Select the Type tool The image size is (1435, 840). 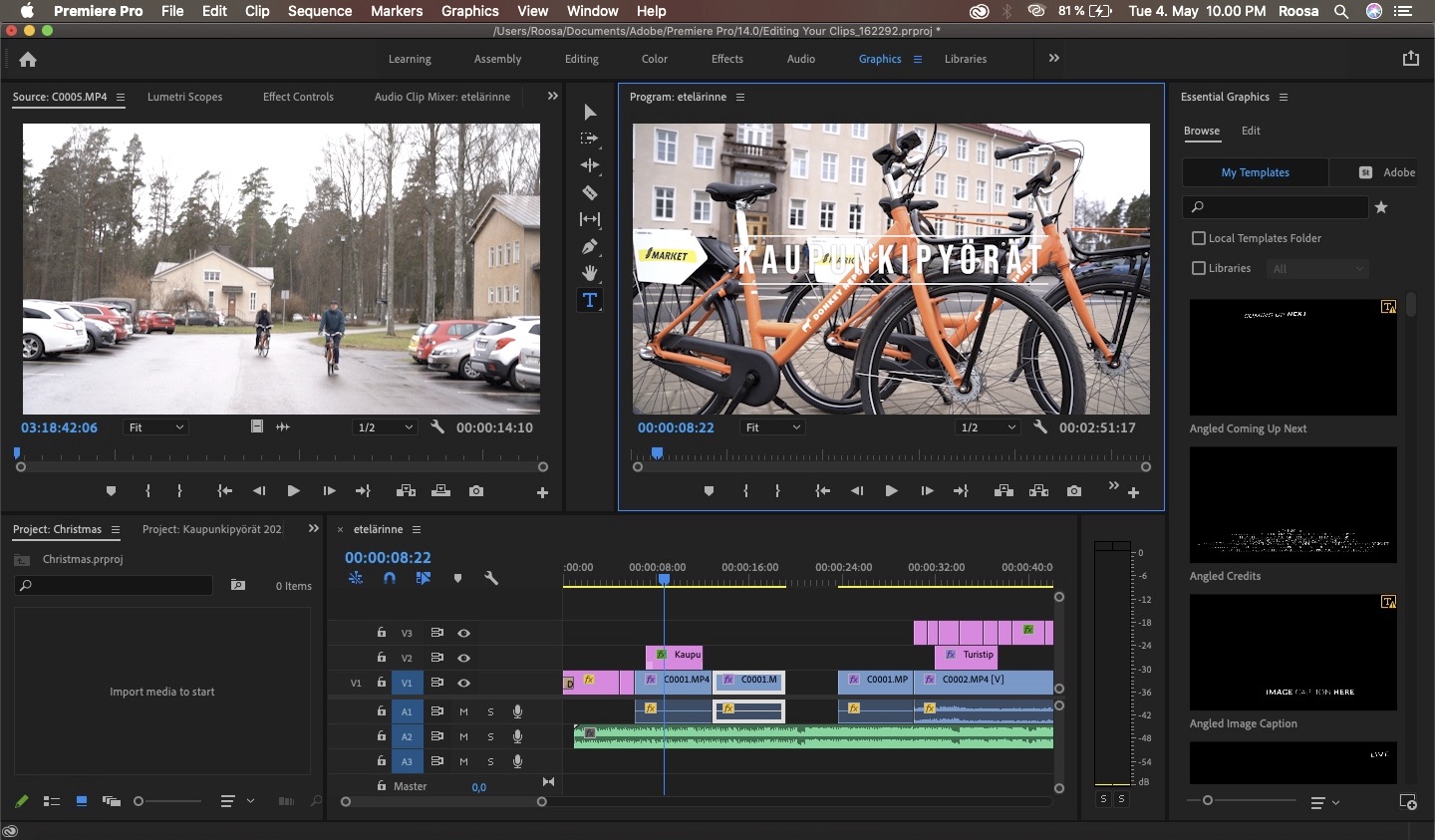590,300
